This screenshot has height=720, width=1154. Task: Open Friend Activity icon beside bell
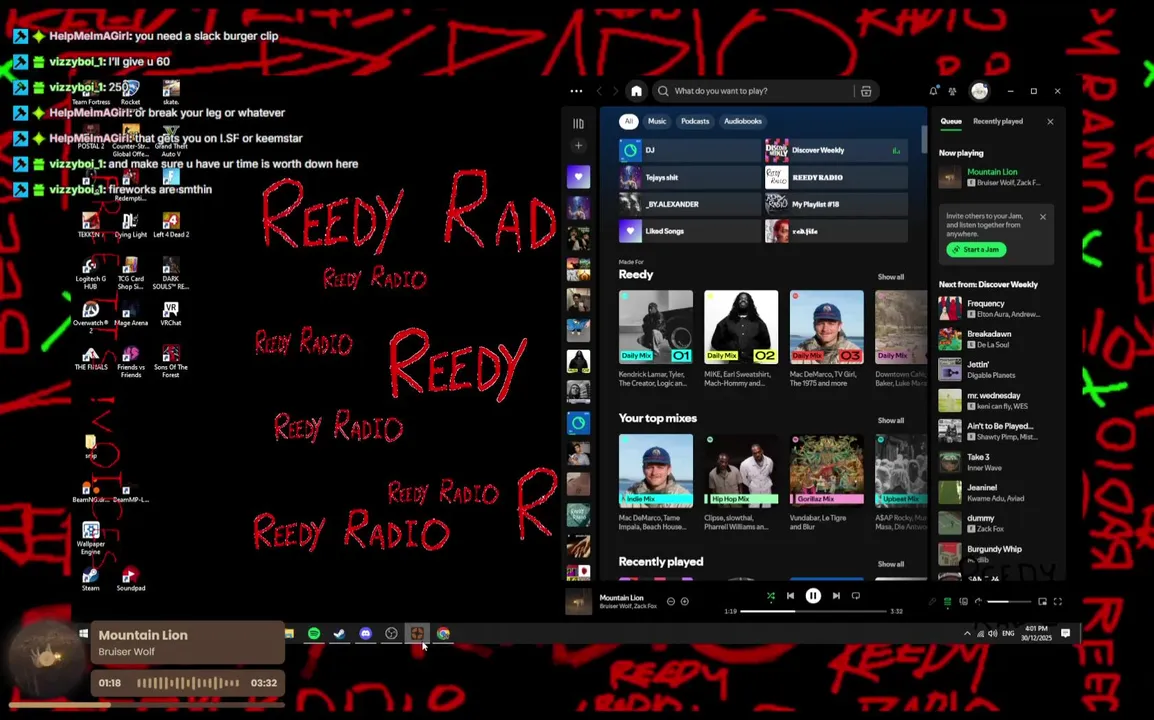click(952, 91)
